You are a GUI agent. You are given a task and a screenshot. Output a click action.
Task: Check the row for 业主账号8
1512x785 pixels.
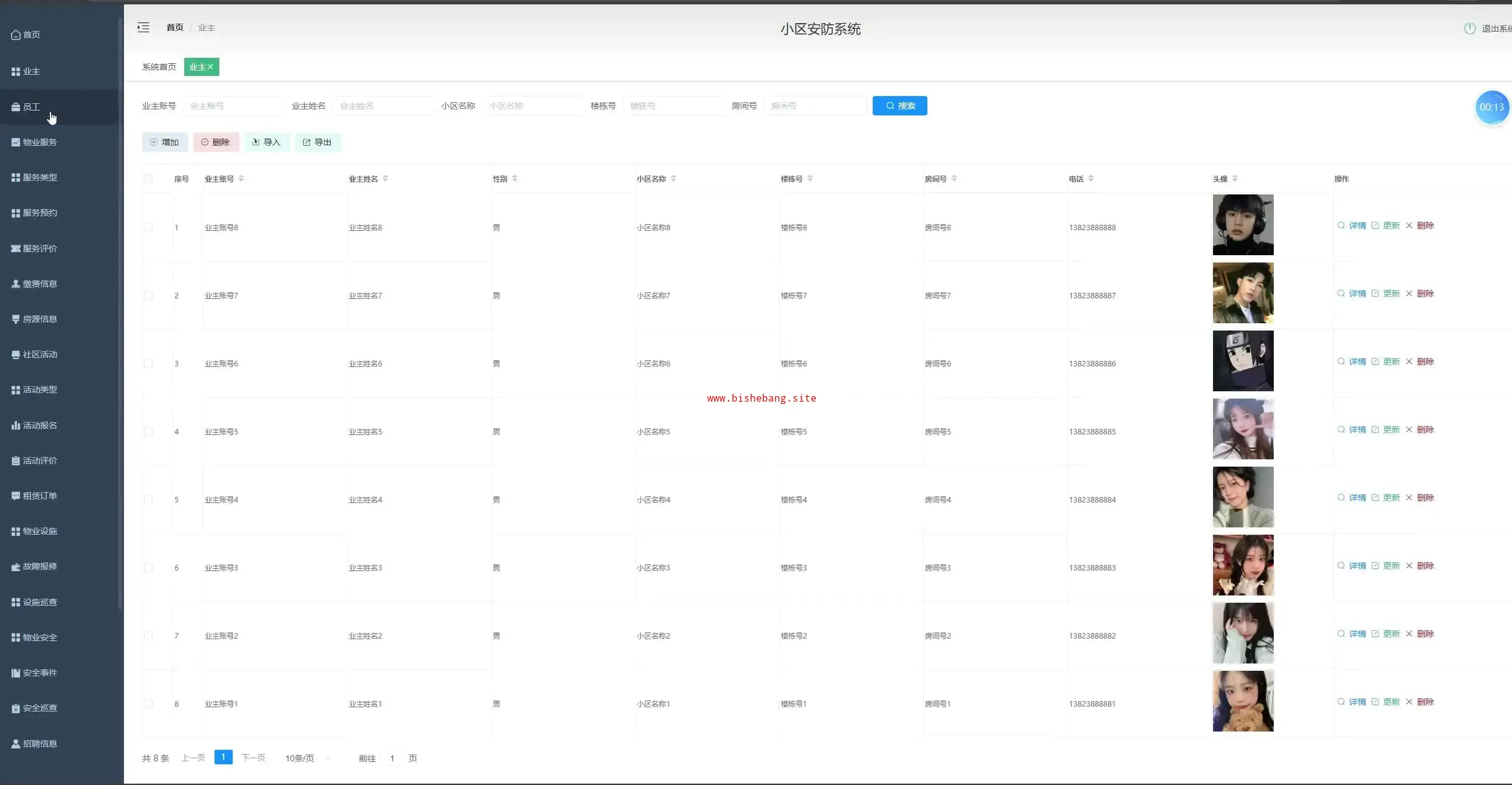149,227
